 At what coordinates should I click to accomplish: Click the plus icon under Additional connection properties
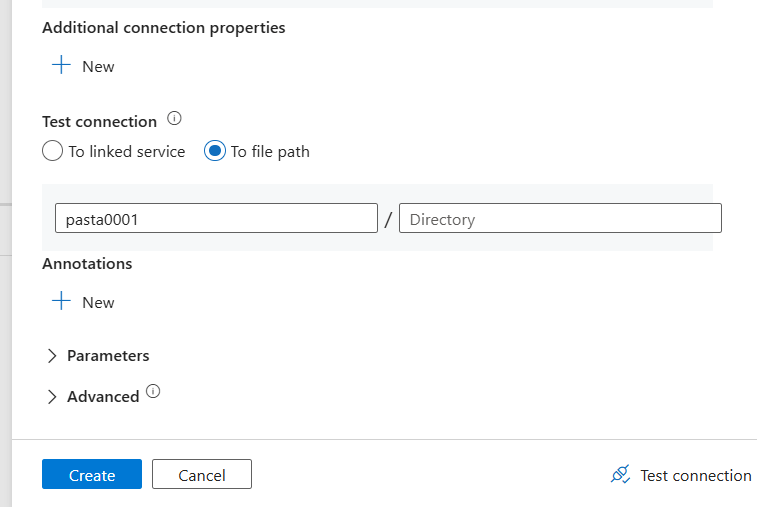click(62, 66)
